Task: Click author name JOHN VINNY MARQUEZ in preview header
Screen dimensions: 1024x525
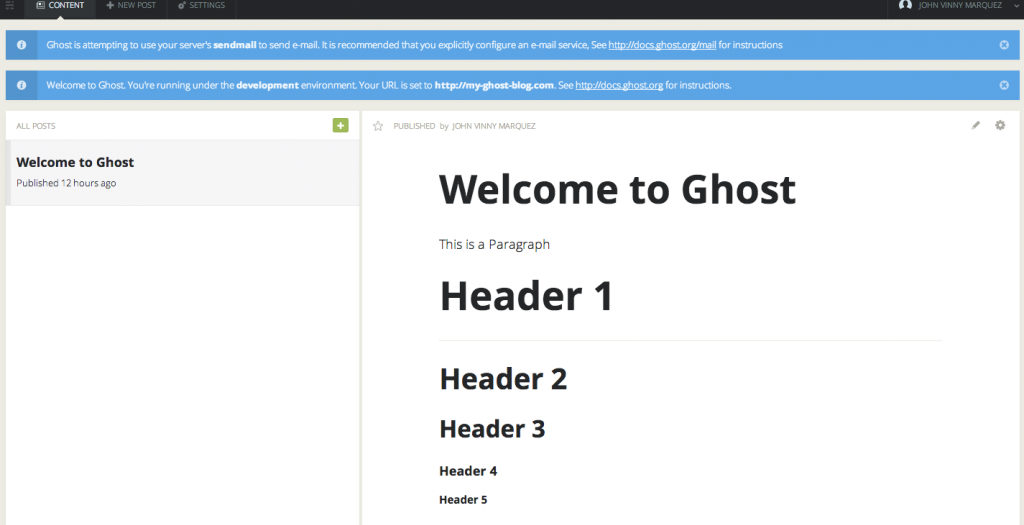Action: click(x=494, y=126)
